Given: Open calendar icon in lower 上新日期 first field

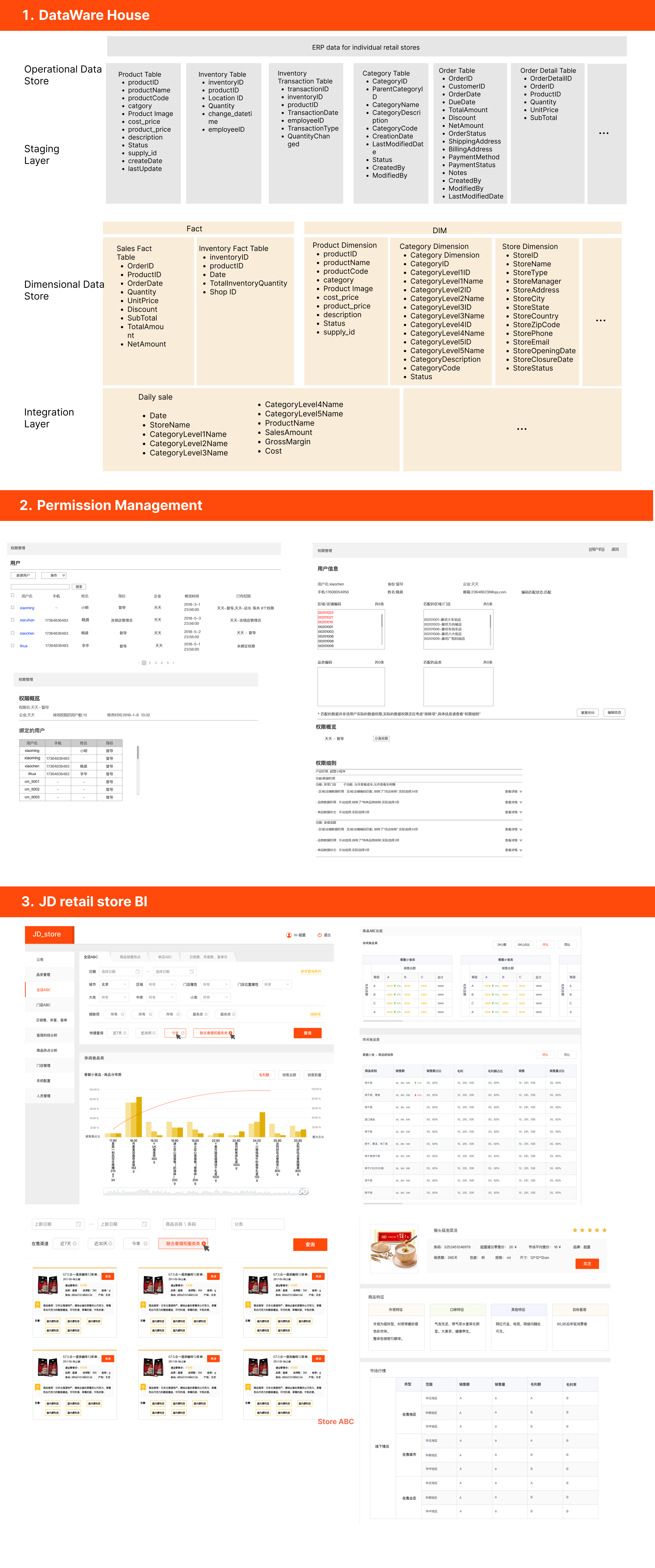Looking at the screenshot, I should pos(79,1224).
